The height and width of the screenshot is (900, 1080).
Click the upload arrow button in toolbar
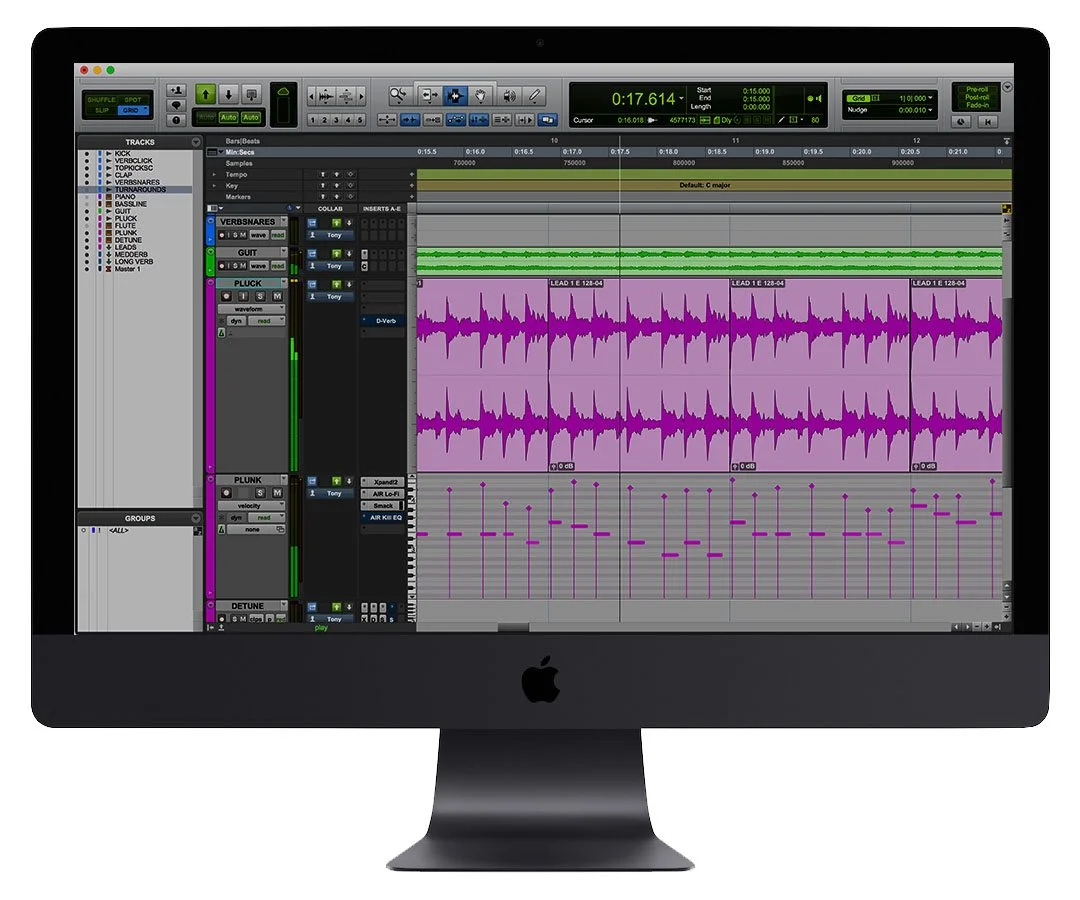(x=205, y=94)
